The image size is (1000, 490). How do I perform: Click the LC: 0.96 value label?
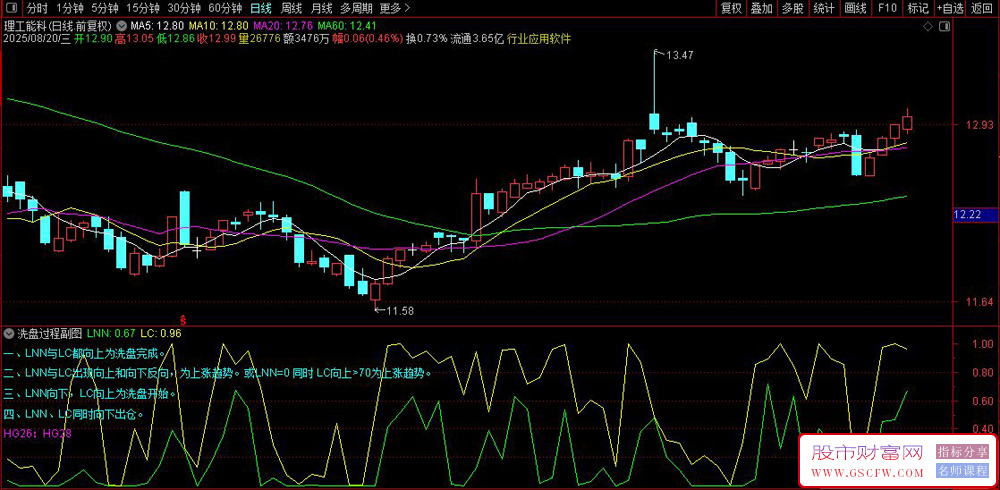(x=161, y=332)
